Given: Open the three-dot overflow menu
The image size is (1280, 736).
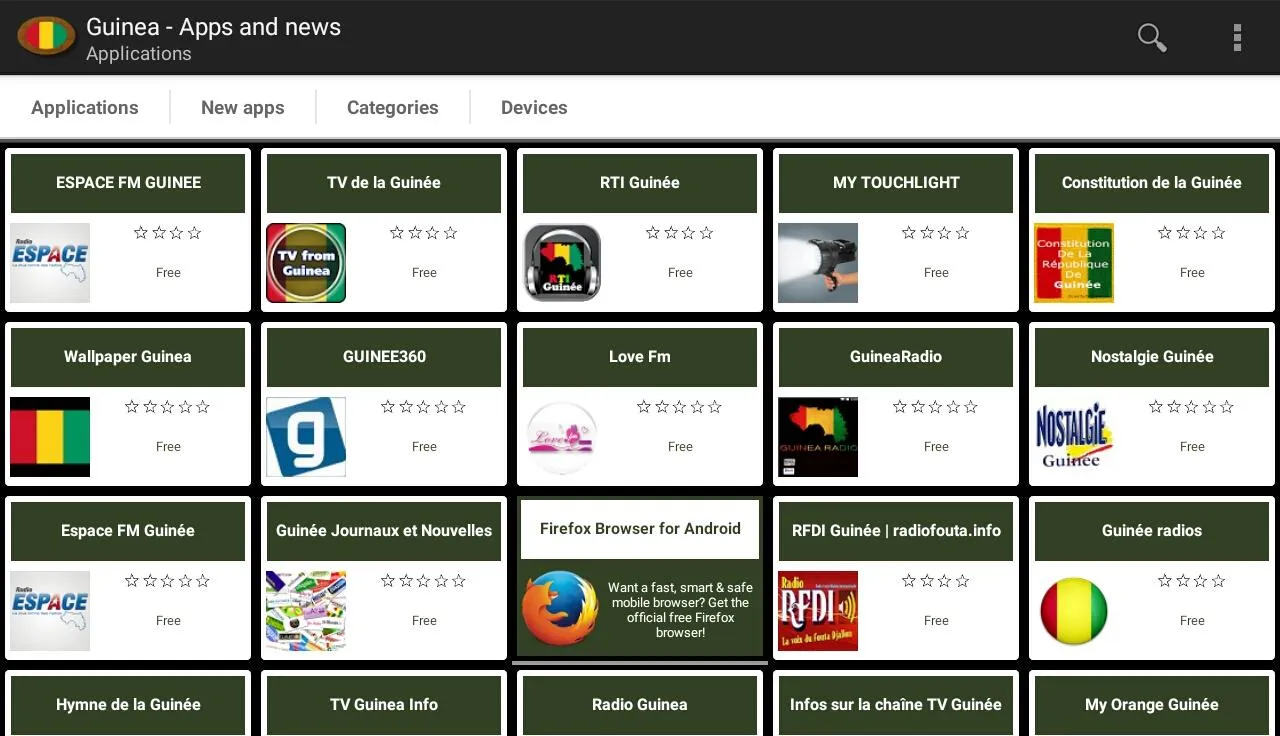Looking at the screenshot, I should click(x=1237, y=37).
